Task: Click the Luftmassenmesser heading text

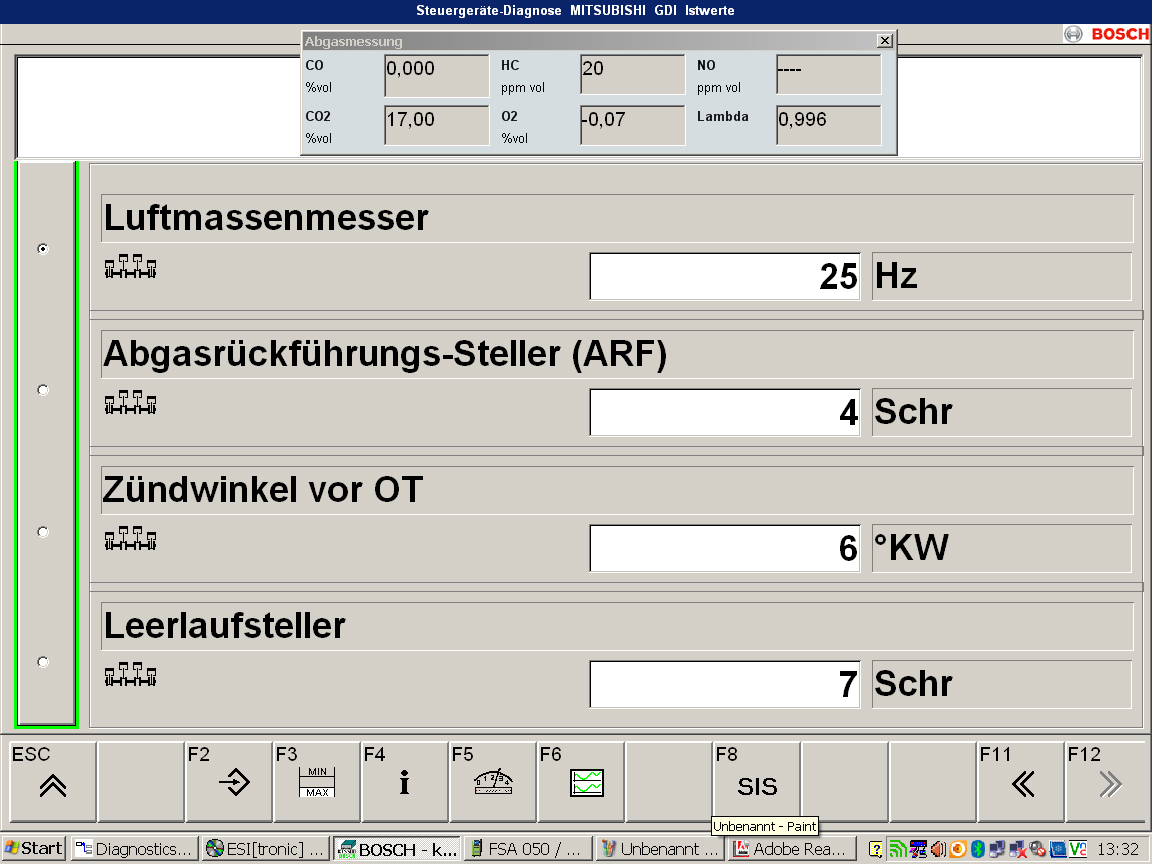Action: pyautogui.click(x=266, y=218)
